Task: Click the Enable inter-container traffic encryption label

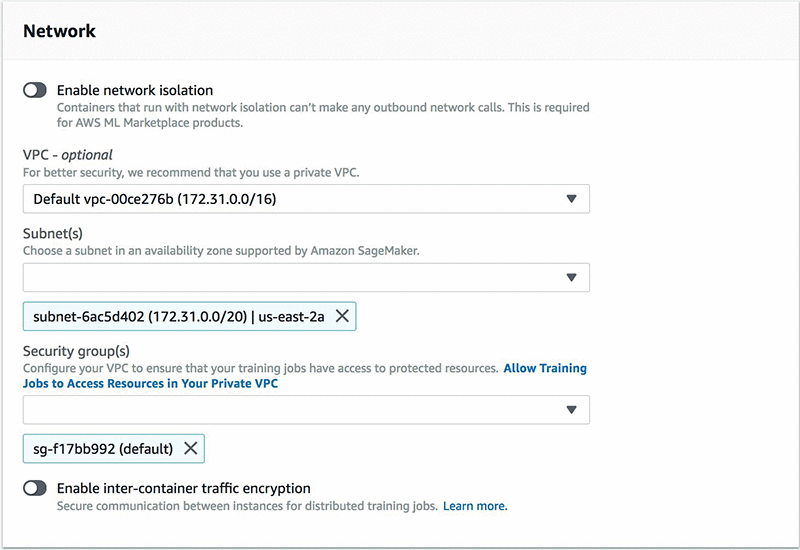Action: [183, 488]
